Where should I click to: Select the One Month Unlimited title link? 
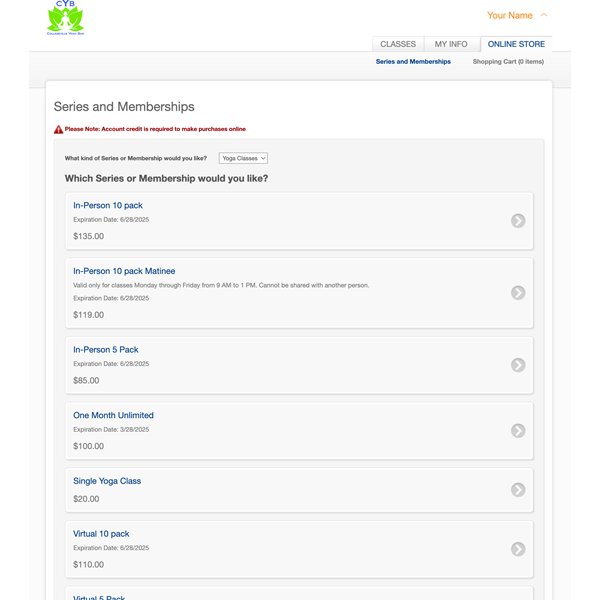coord(113,415)
